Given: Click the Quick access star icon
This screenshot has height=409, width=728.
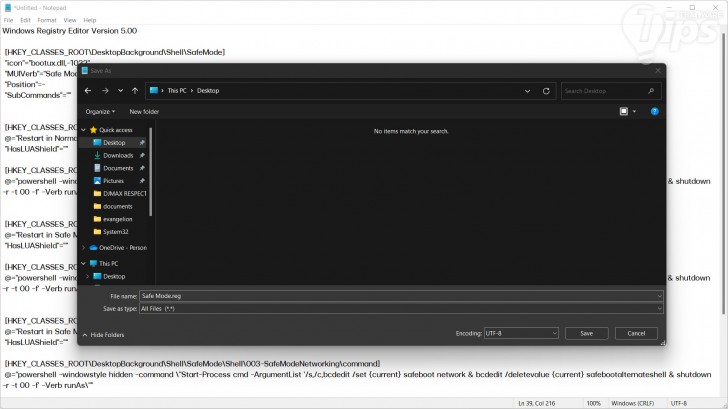Looking at the screenshot, I should pos(93,130).
